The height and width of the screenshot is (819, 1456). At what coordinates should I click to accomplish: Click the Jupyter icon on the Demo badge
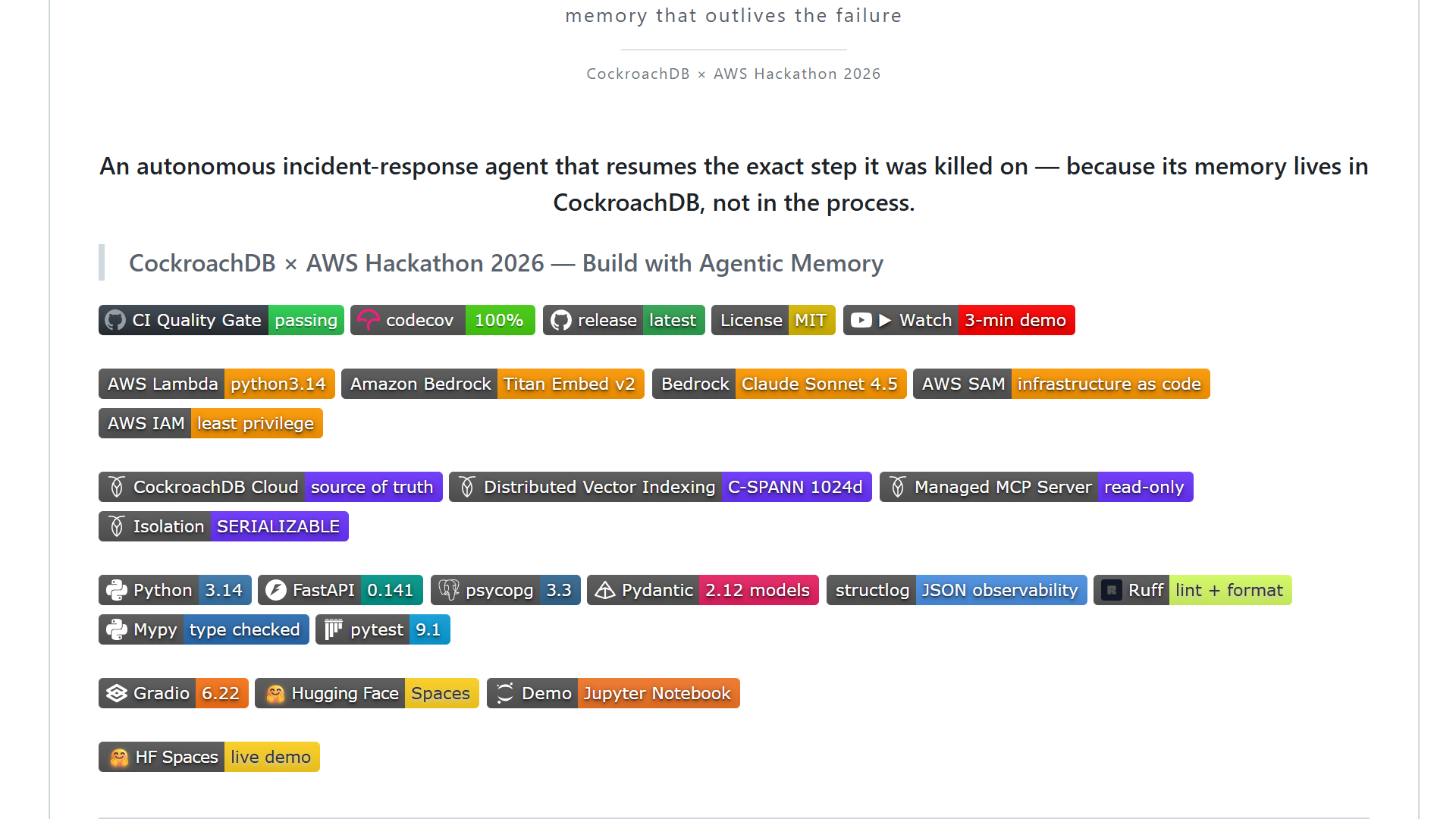505,693
